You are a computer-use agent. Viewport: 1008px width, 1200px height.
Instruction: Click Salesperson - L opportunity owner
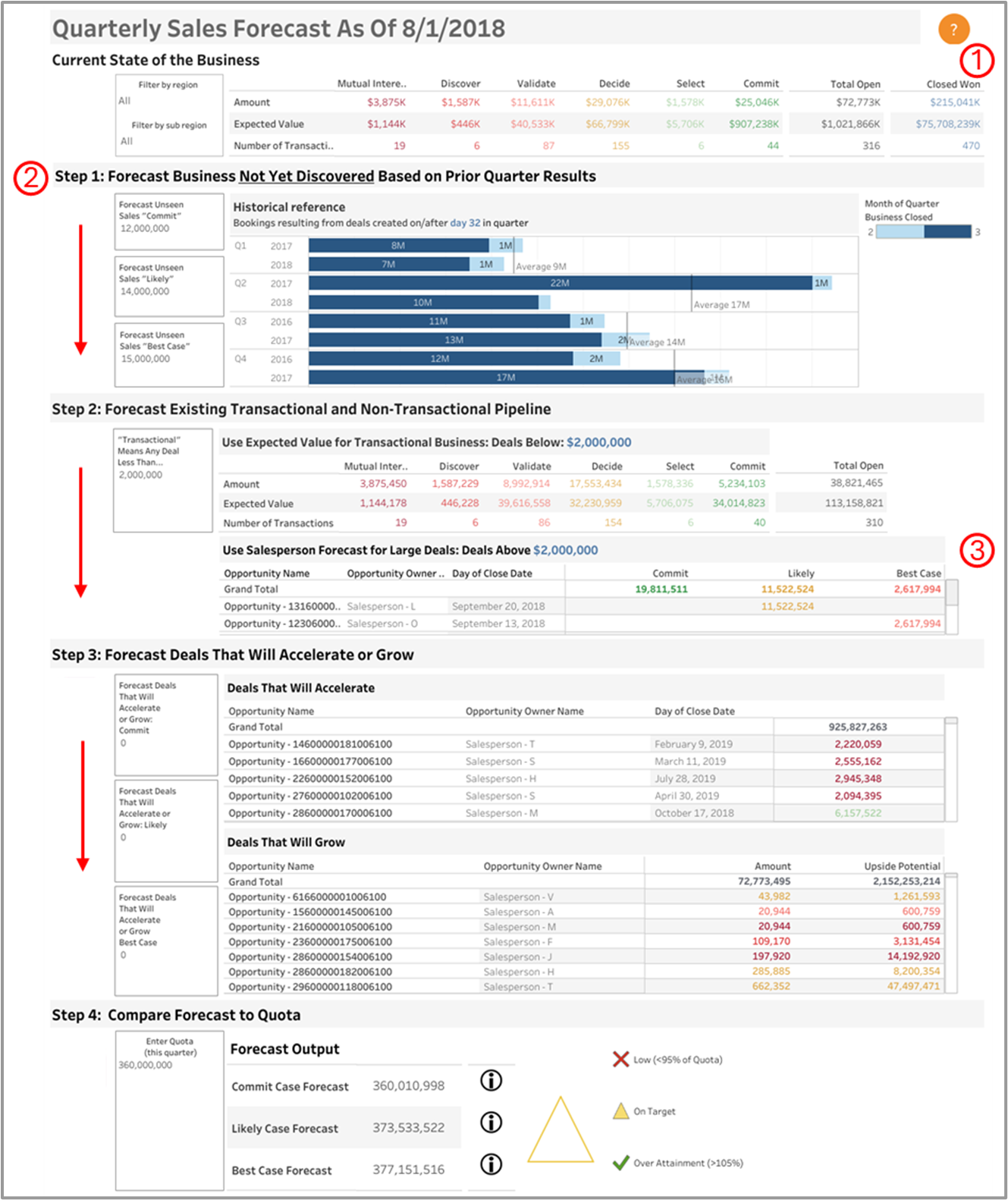(382, 606)
